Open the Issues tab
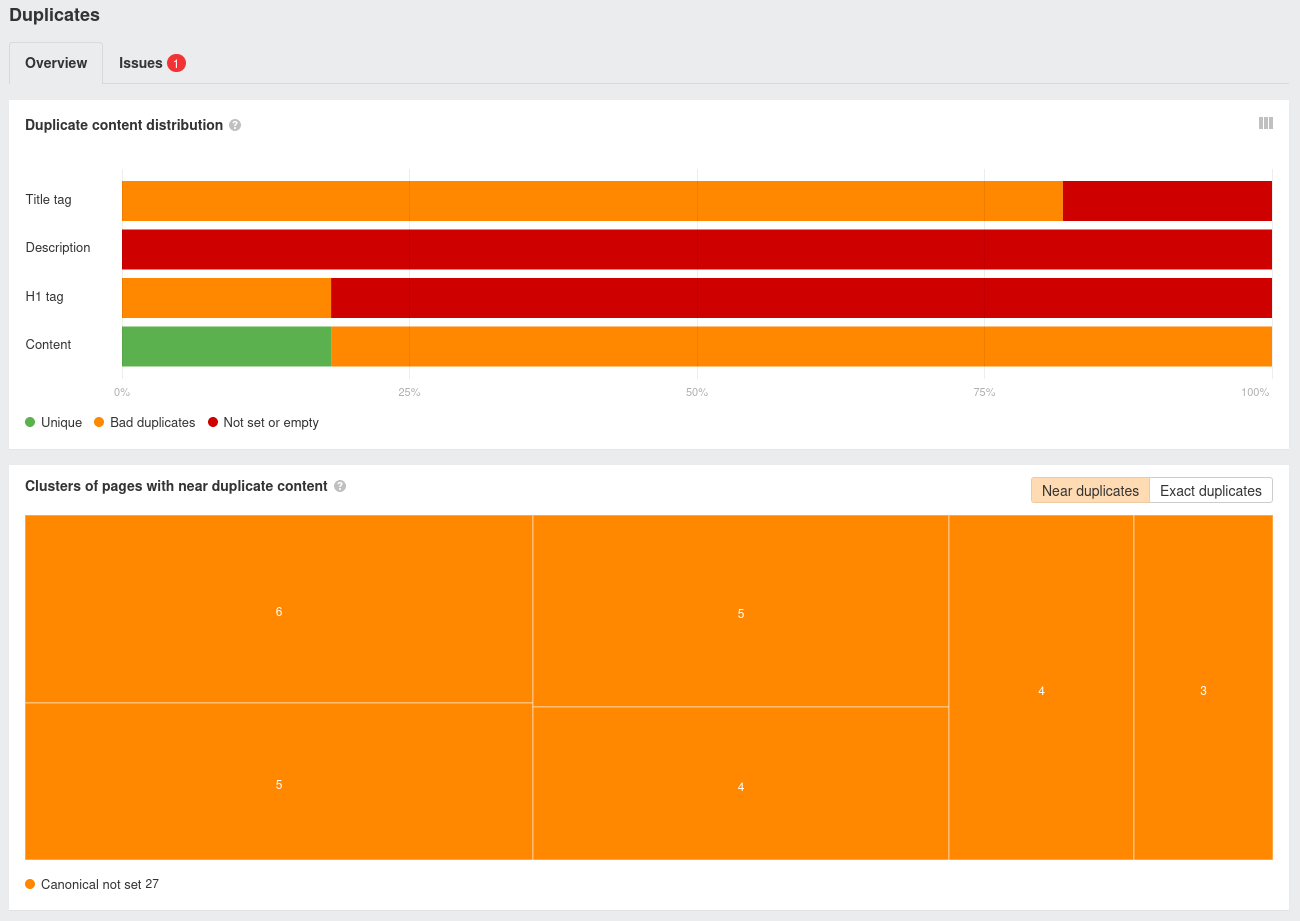 141,63
